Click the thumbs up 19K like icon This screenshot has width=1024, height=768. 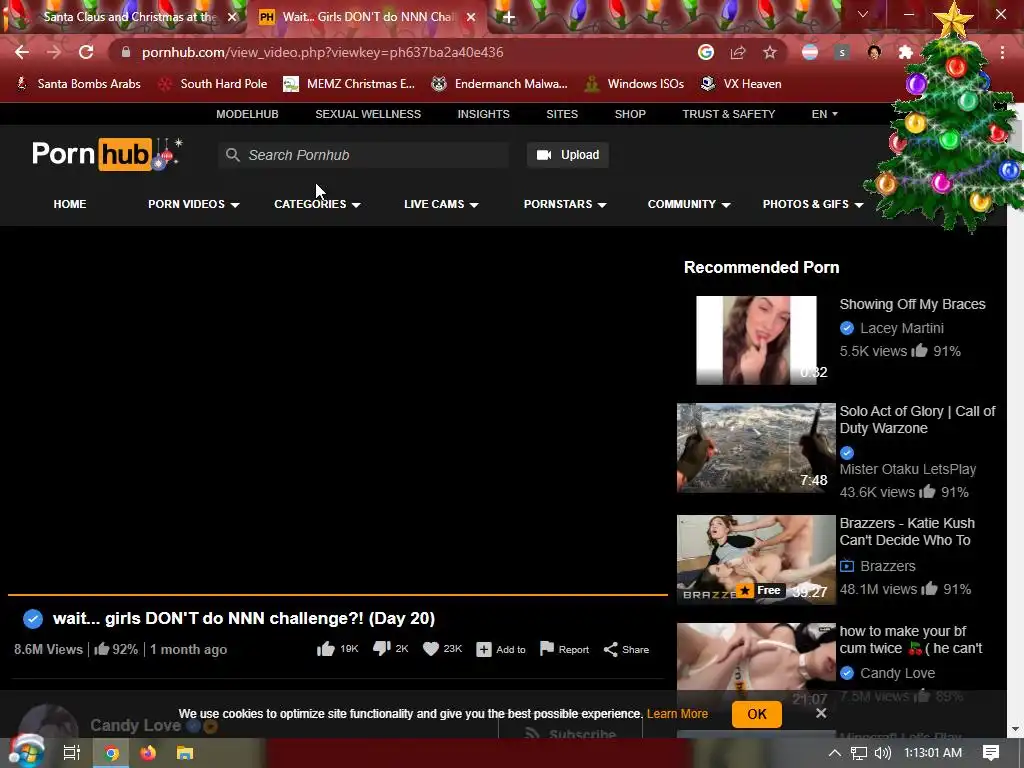(x=325, y=648)
